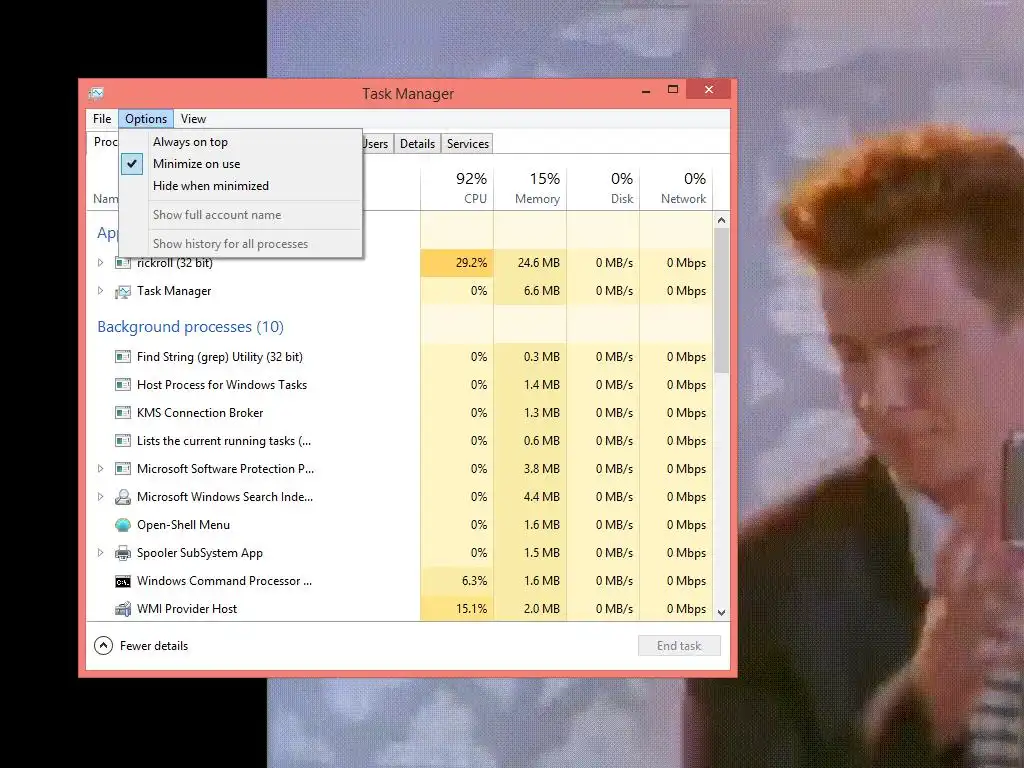Click the scrollbar down arrow
The width and height of the screenshot is (1024, 768).
722,613
